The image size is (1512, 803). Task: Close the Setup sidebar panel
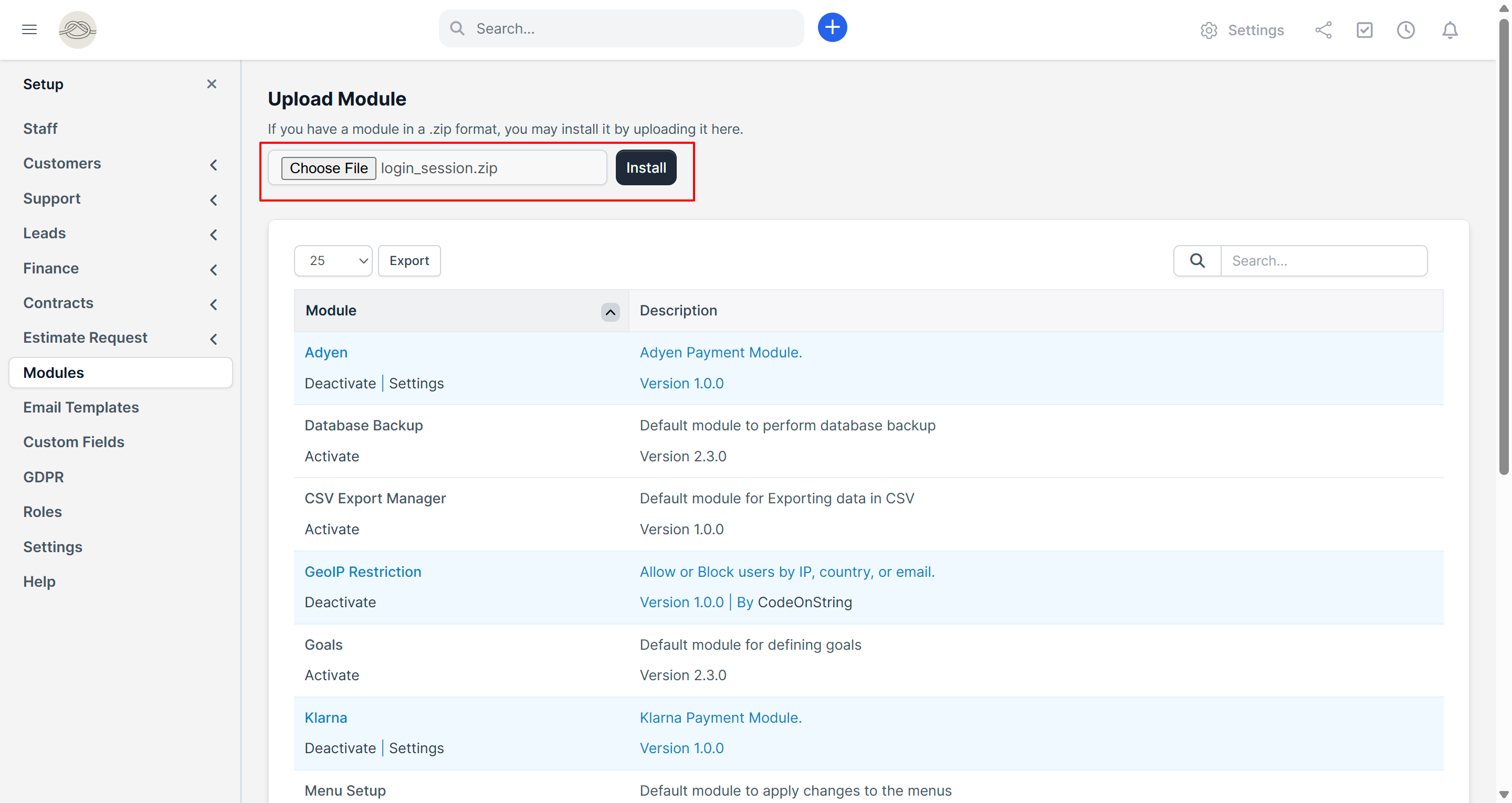point(212,84)
